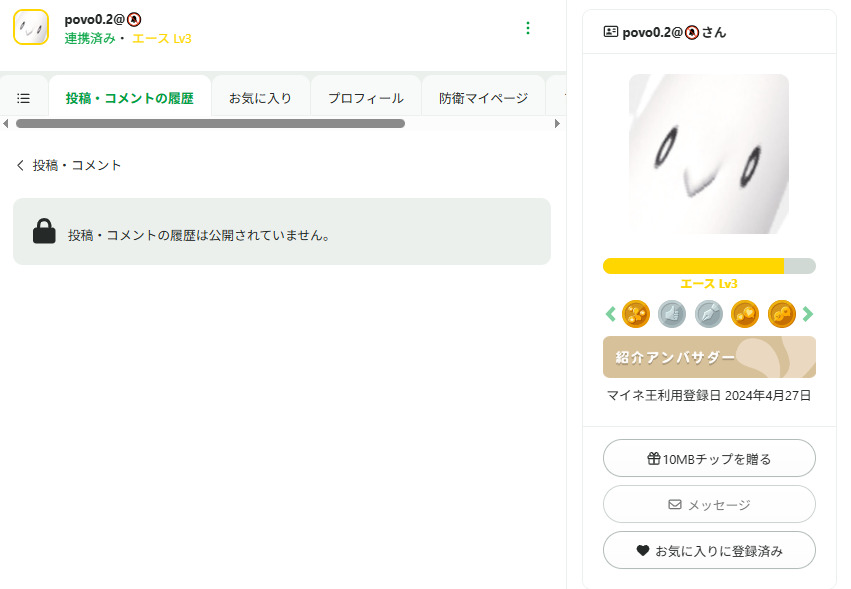The height and width of the screenshot is (589, 851).
Task: Show previous badges with left green chevron
Action: (610, 314)
